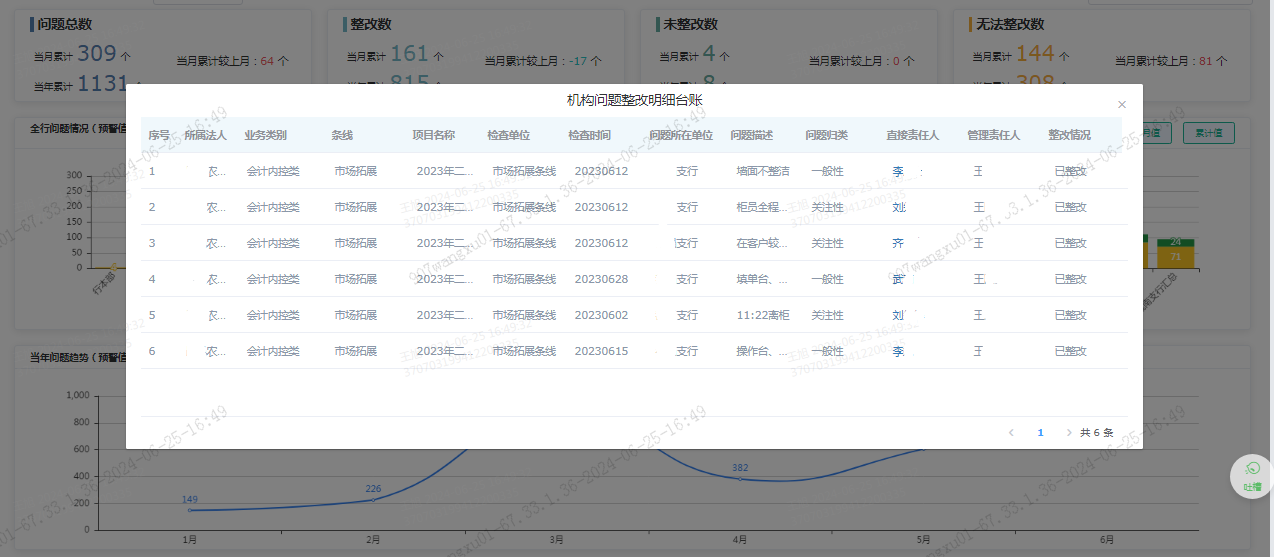The image size is (1274, 557).
Task: Click the 382 data point on trend chart
Action: (x=740, y=478)
